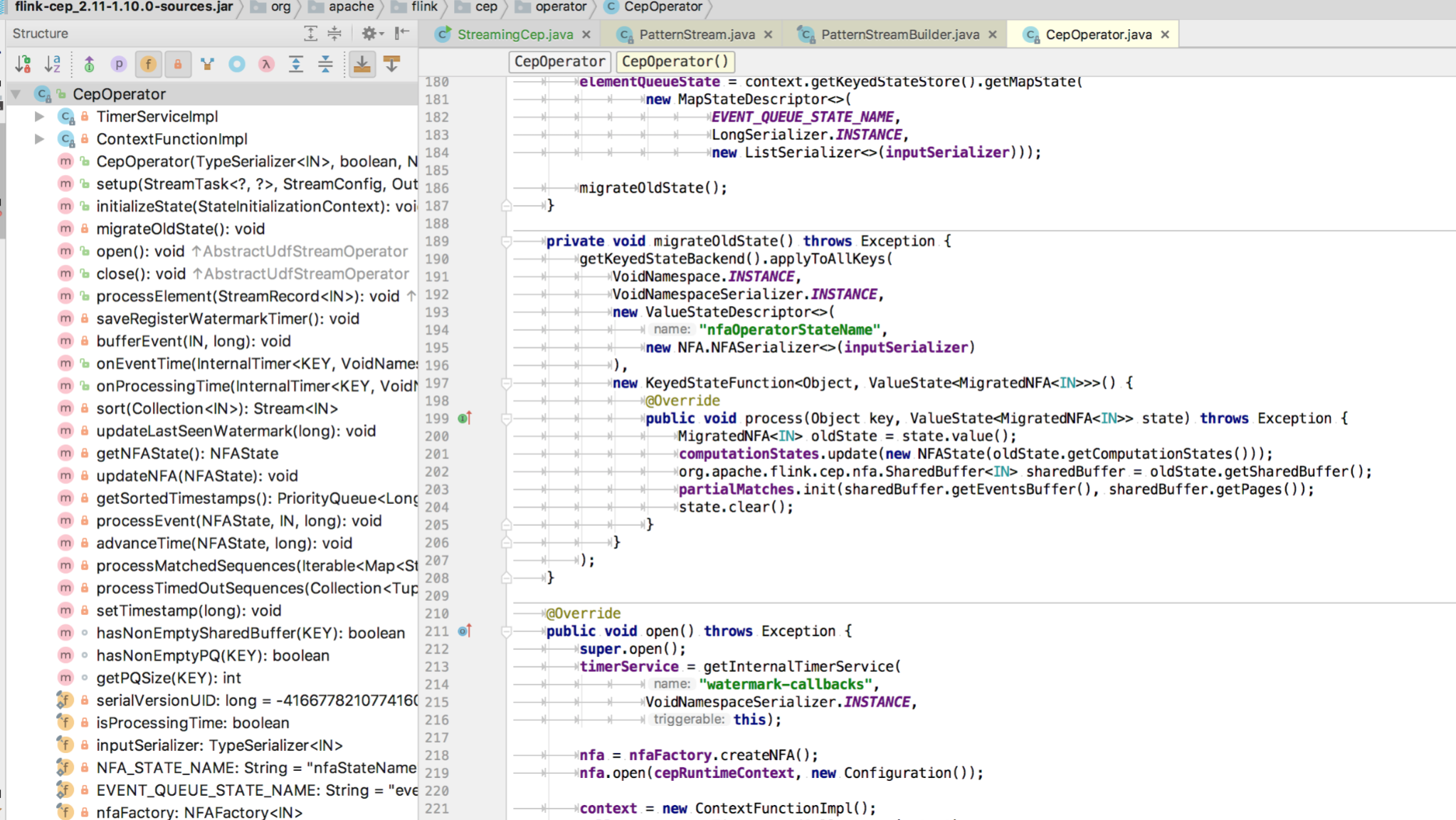Sort structure alphabetically
Viewport: 1456px width, 820px height.
pyautogui.click(x=53, y=65)
